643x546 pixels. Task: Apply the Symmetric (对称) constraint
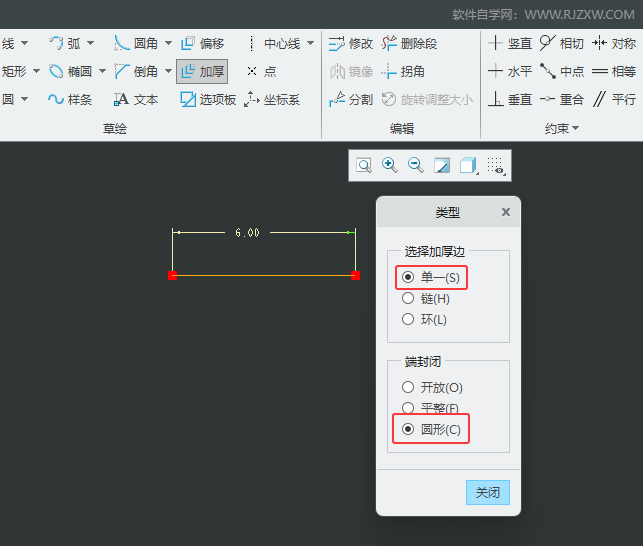[614, 43]
